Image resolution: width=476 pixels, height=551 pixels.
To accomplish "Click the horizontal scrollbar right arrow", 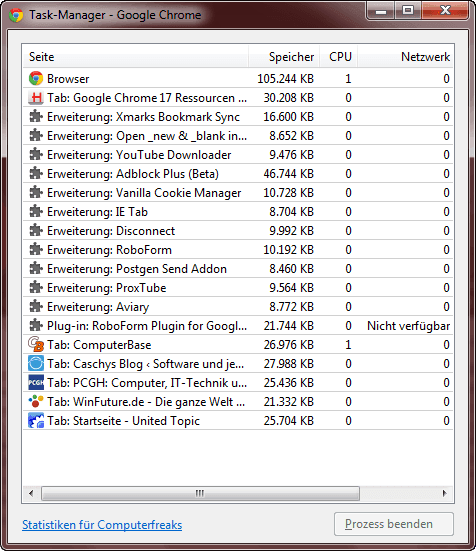I will click(445, 493).
